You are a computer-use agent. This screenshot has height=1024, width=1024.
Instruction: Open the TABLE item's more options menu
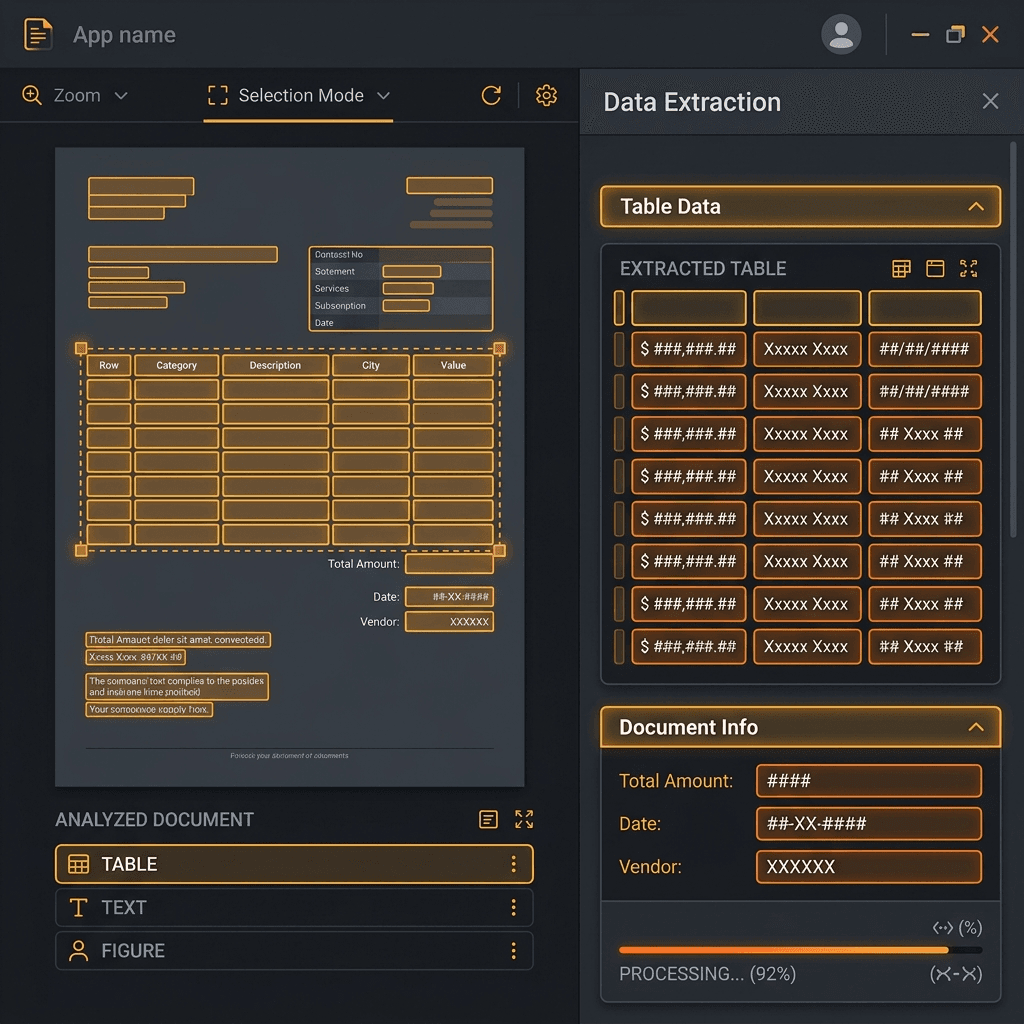(x=514, y=864)
